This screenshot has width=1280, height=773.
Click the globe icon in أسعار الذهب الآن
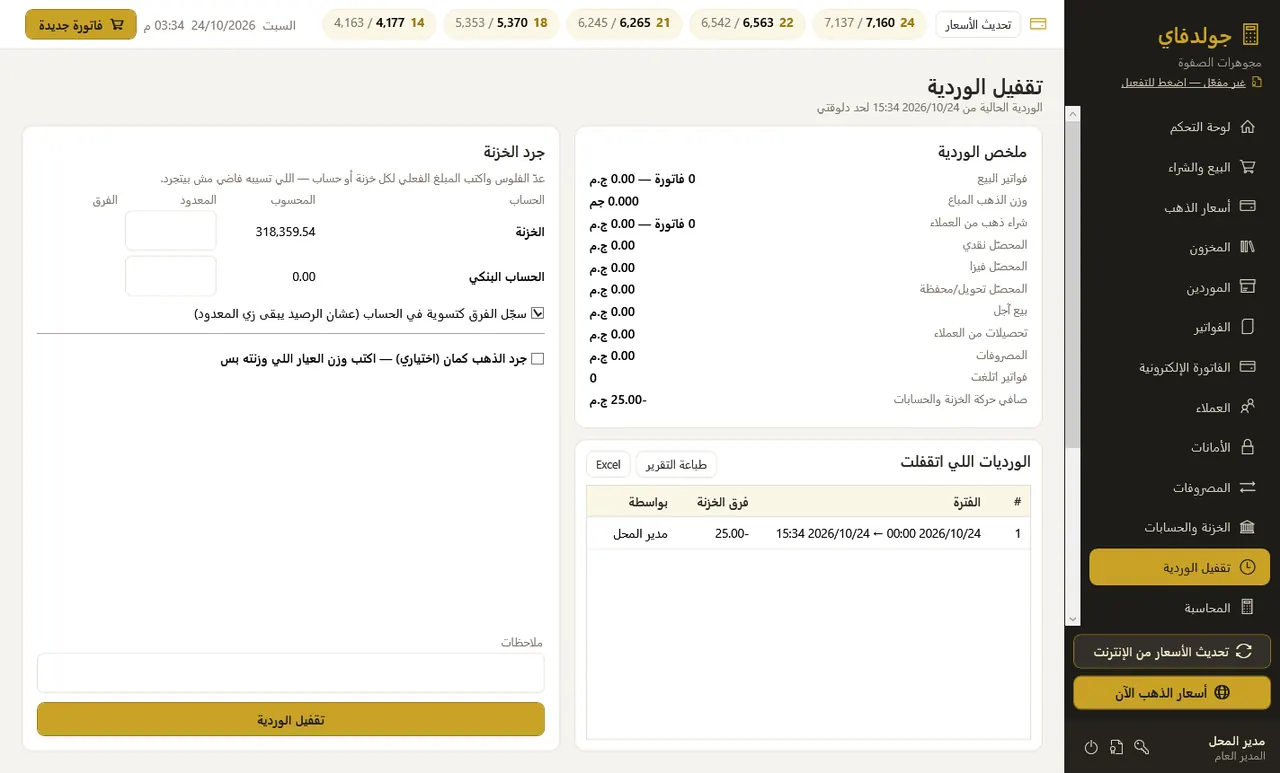[1221, 692]
